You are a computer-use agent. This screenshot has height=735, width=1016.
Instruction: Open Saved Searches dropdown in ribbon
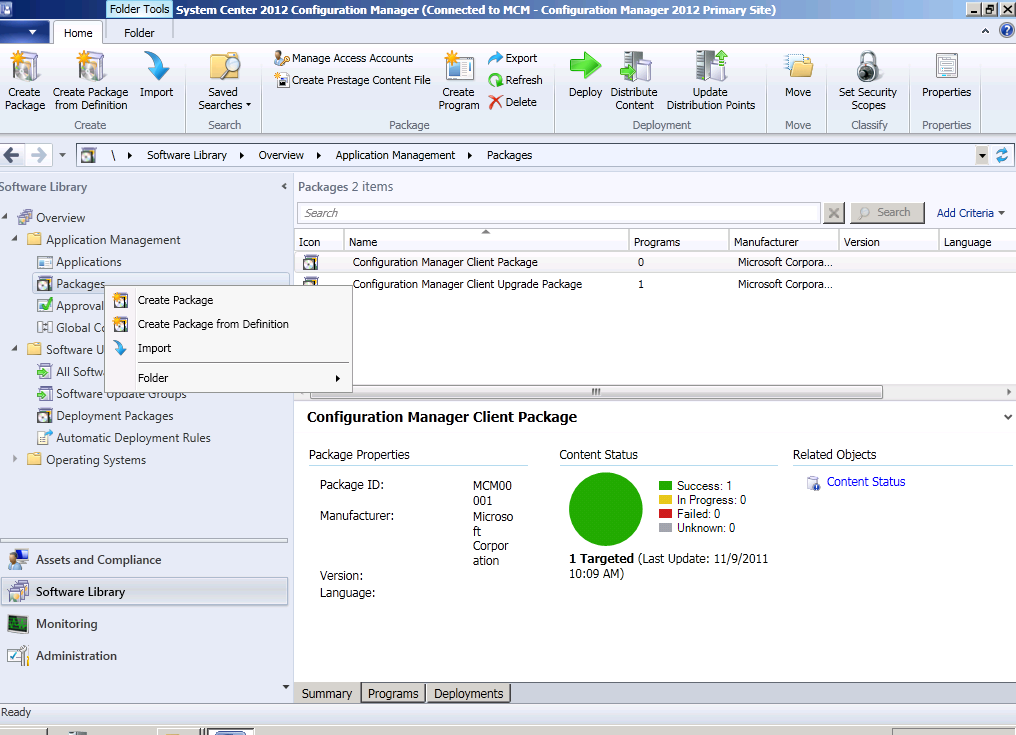point(224,80)
